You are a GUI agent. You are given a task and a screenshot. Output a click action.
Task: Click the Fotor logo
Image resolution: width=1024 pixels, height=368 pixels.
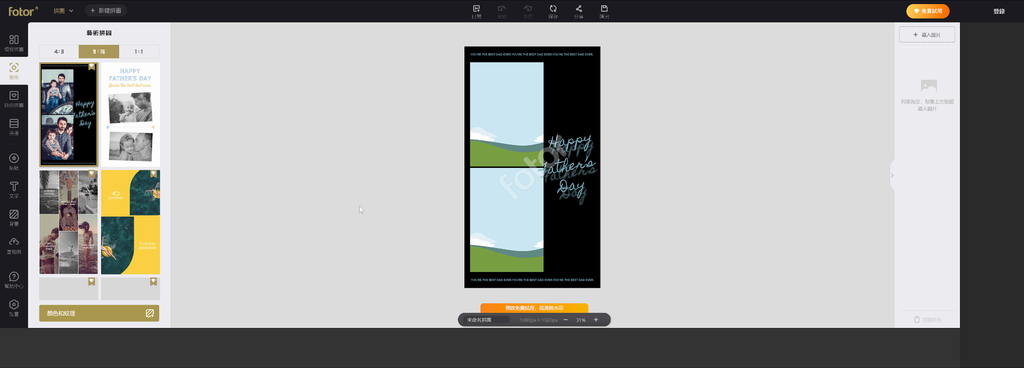(23, 10)
